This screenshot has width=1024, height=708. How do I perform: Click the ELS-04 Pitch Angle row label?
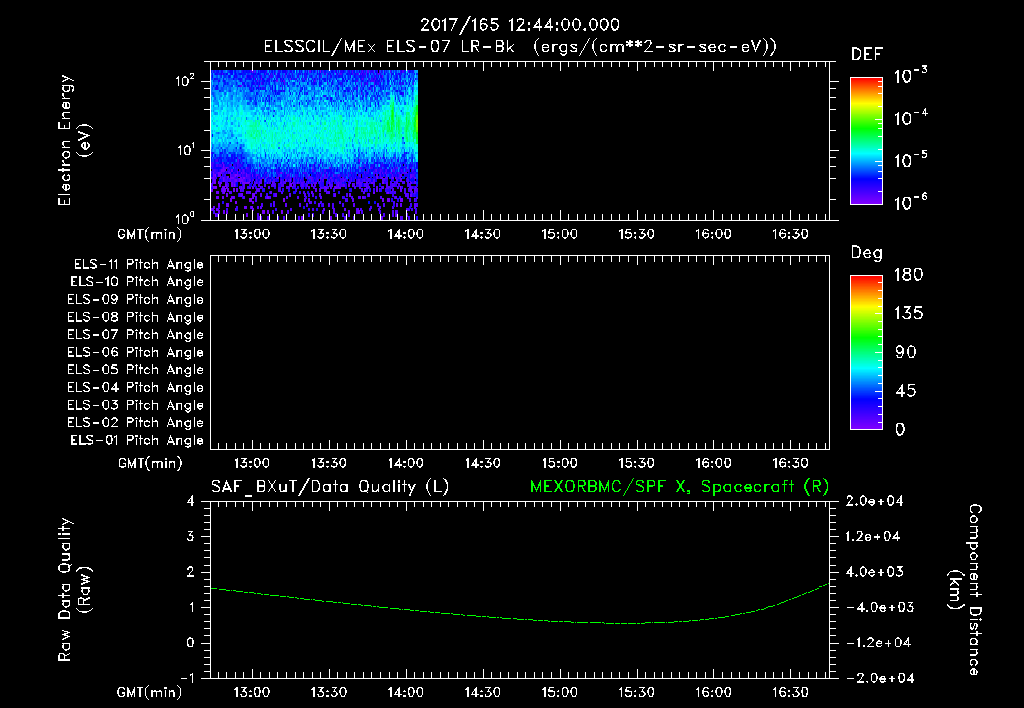[135, 387]
